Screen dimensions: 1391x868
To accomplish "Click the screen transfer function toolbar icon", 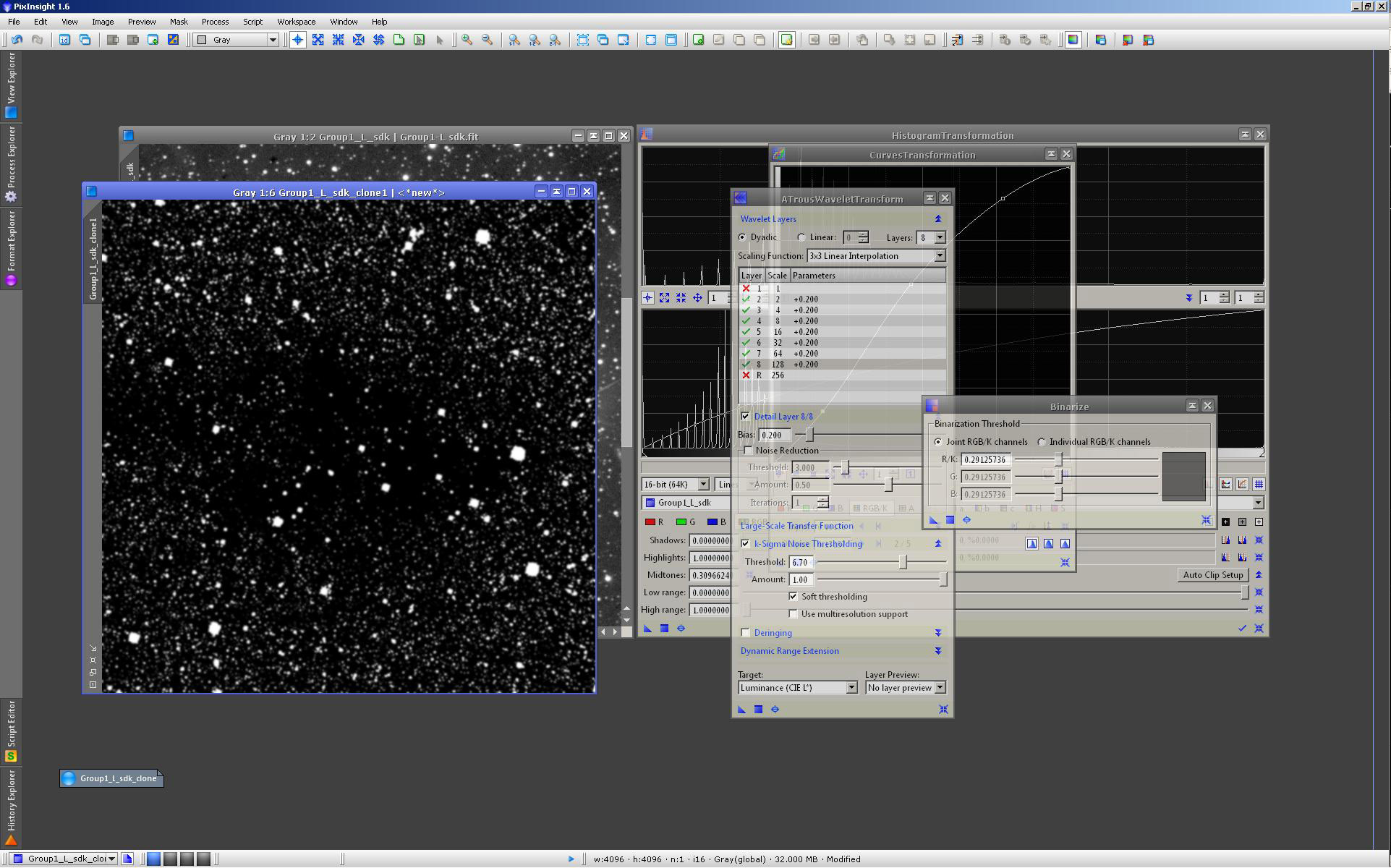I will point(1073,40).
